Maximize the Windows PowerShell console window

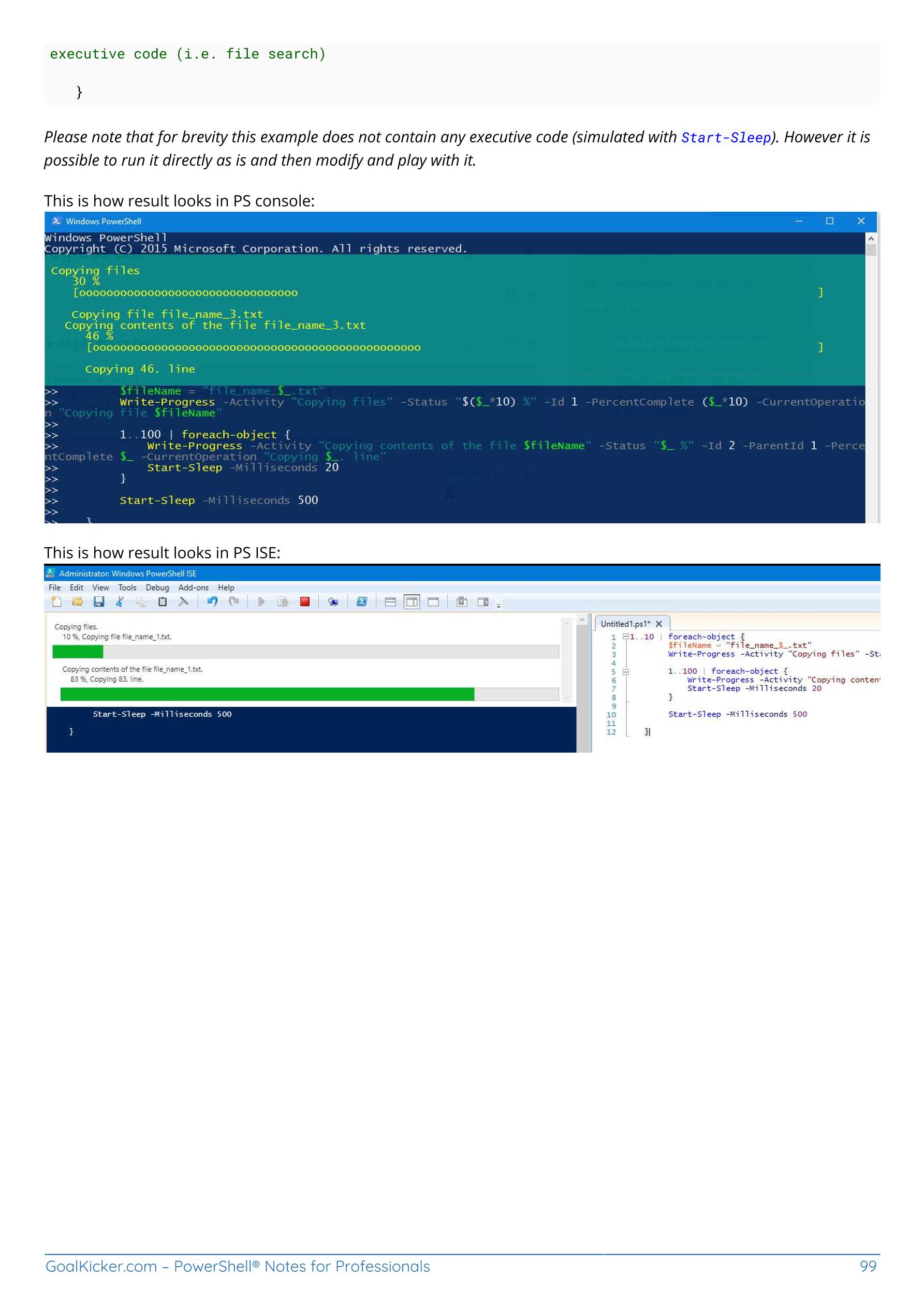pos(829,221)
